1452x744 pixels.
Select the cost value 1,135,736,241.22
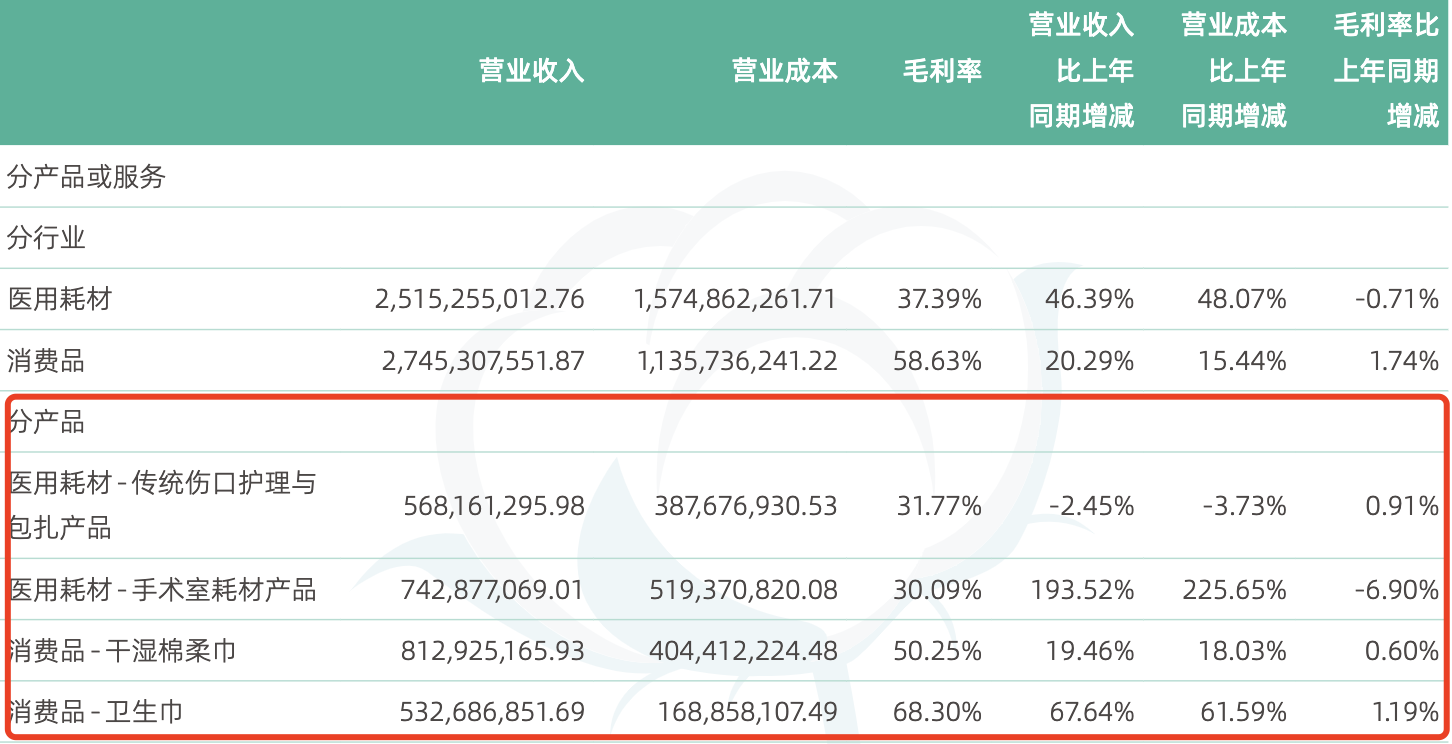pyautogui.click(x=736, y=361)
